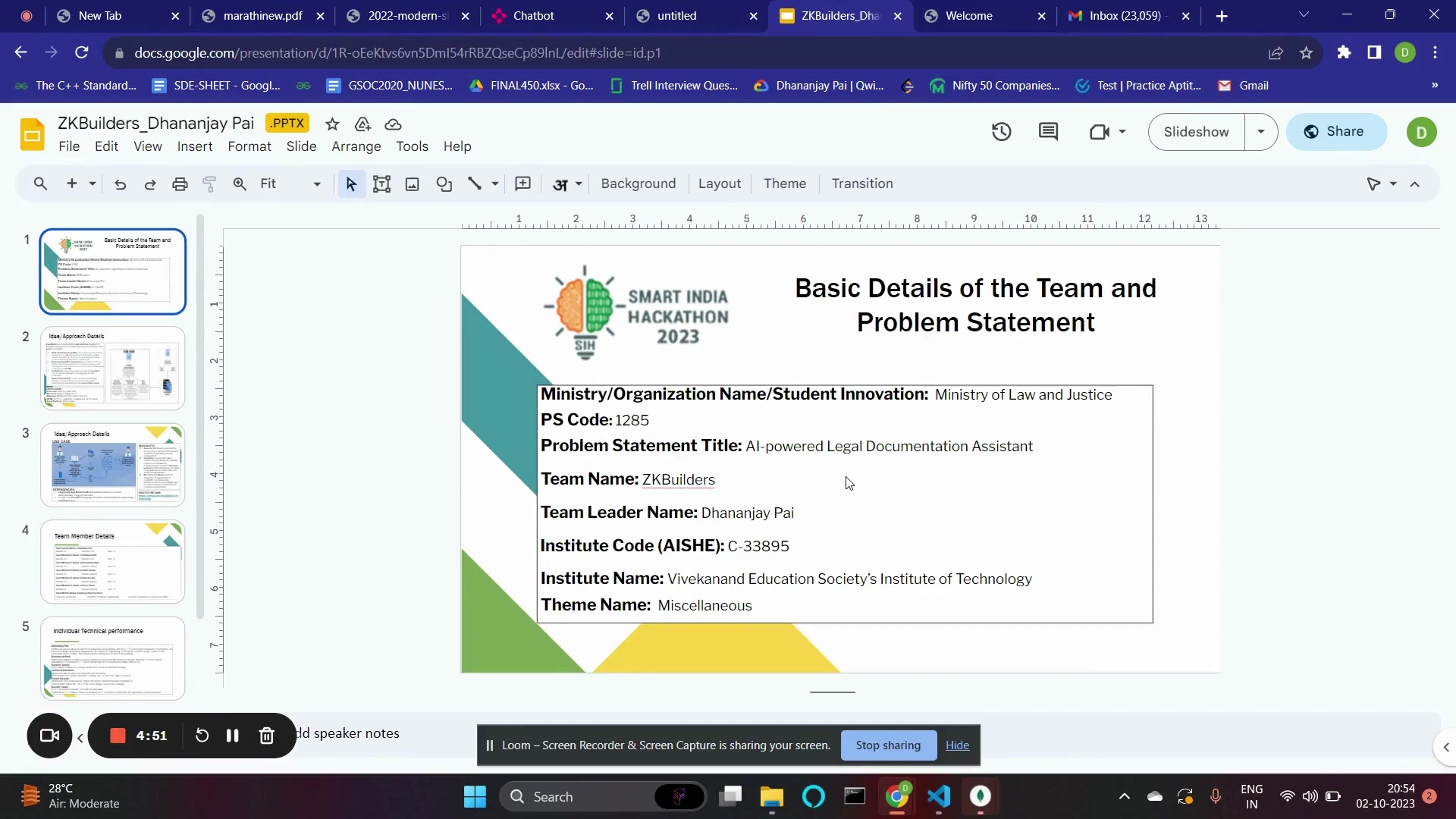This screenshot has width=1456, height=819.
Task: Select slide 2 Idea/Approach Details thumbnail
Action: point(113,369)
